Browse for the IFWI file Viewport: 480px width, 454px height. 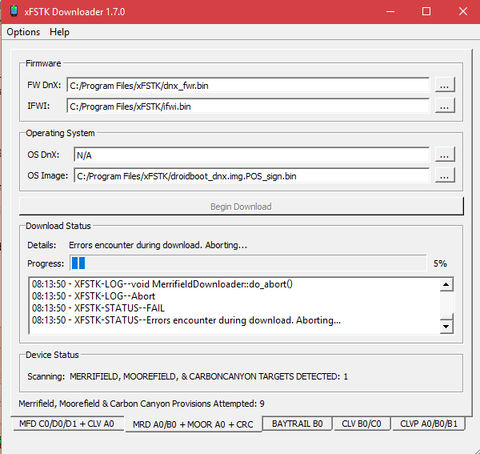pos(445,106)
